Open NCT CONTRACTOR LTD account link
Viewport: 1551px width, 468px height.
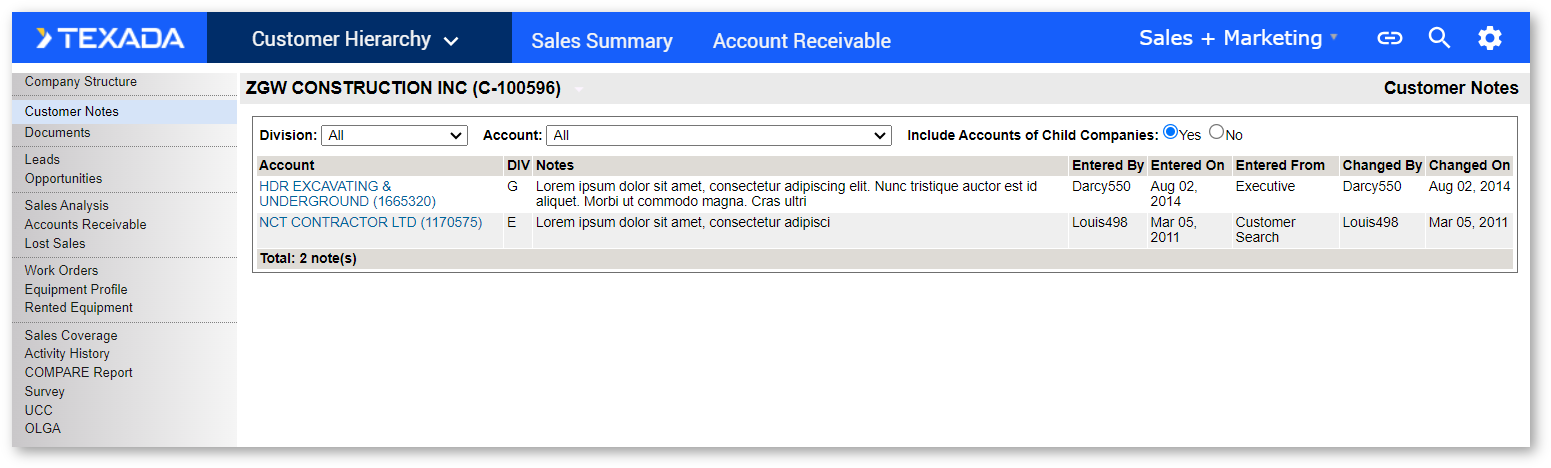[371, 223]
